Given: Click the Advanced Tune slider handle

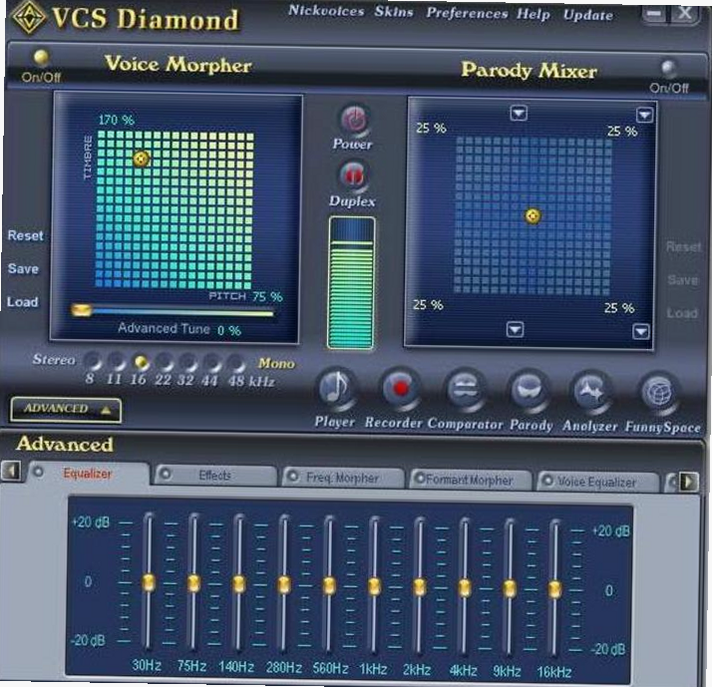Looking at the screenshot, I should tap(82, 310).
